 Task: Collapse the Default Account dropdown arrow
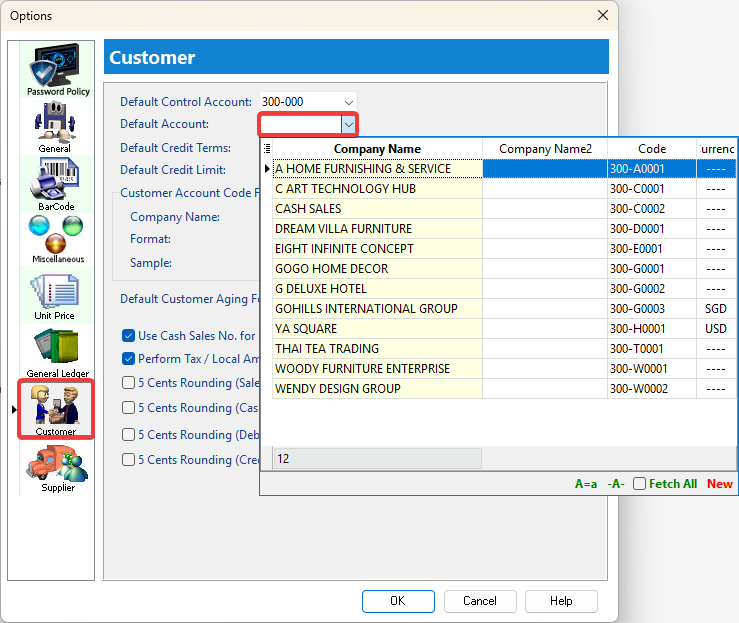tap(348, 124)
